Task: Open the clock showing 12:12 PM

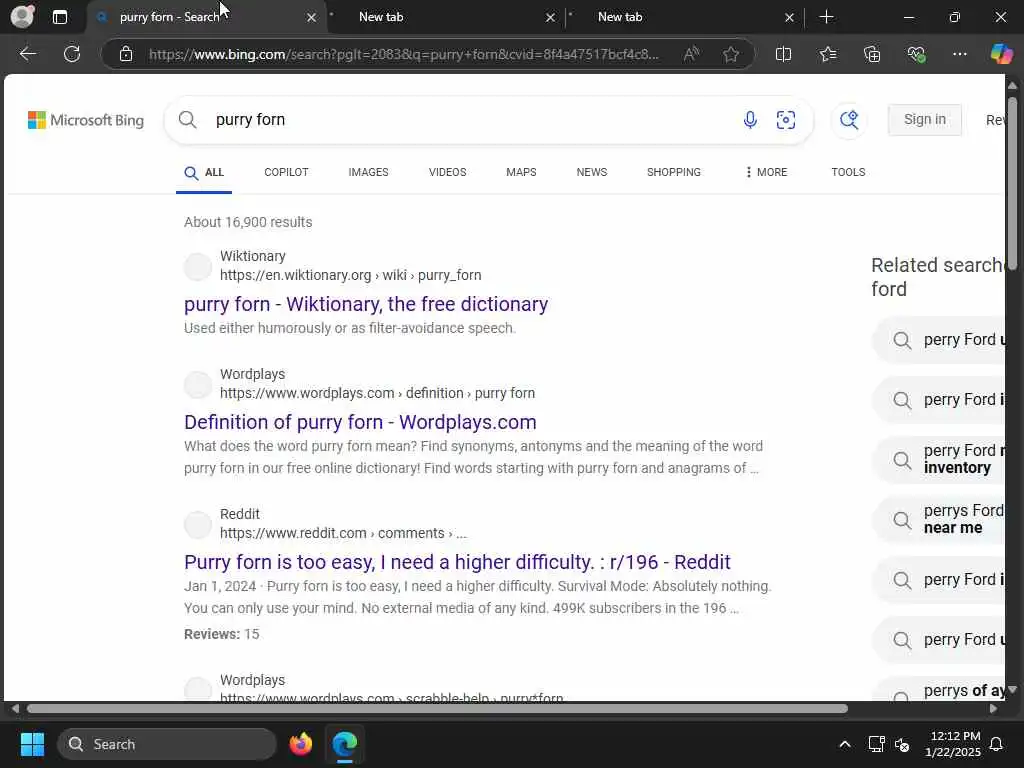Action: click(x=953, y=744)
